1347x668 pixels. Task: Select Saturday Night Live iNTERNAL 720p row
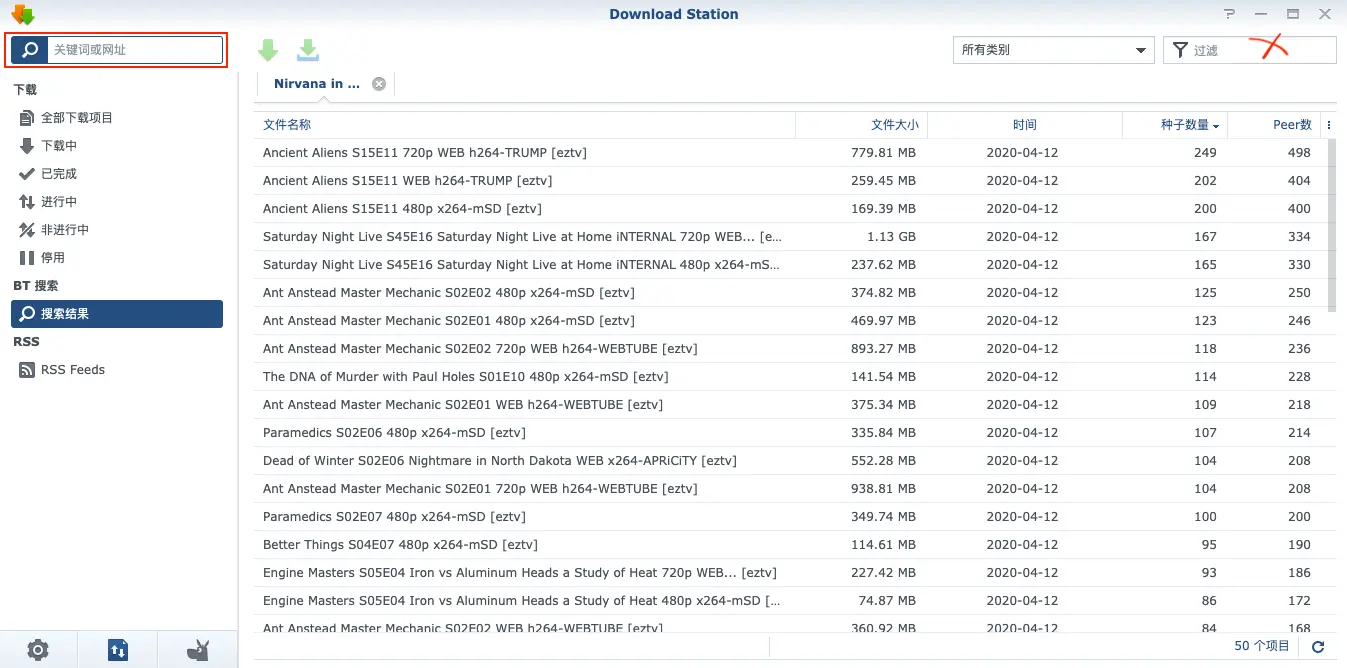click(x=790, y=237)
